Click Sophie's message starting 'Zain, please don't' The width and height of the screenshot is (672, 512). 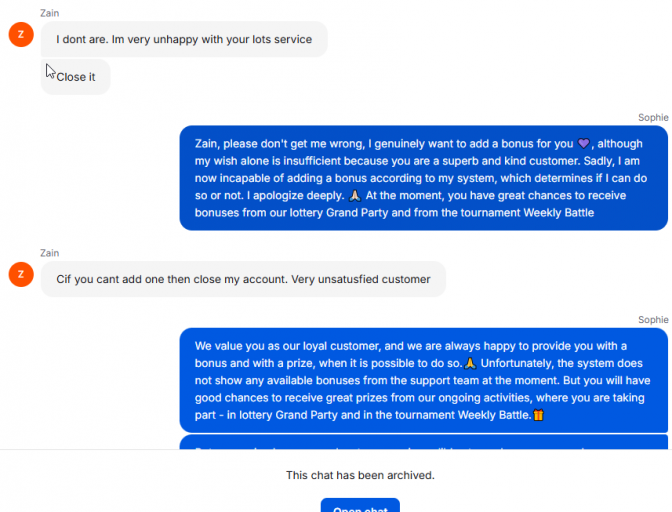tap(423, 177)
